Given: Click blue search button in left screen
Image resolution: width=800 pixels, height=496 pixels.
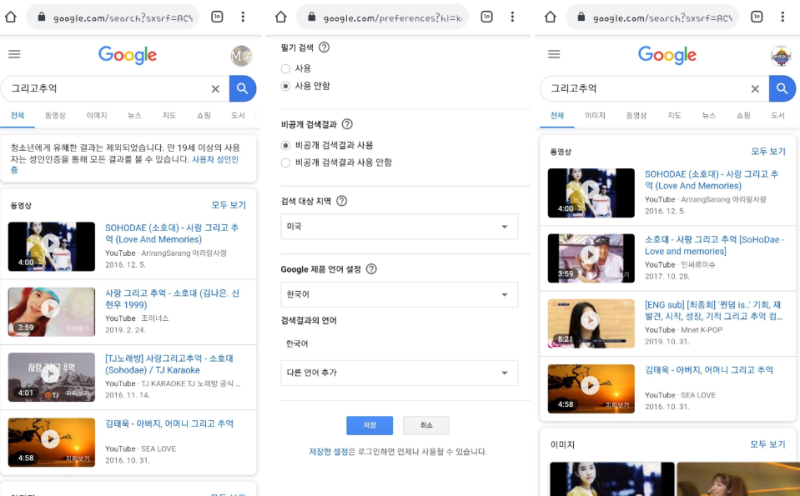Looking at the screenshot, I should (x=242, y=89).
